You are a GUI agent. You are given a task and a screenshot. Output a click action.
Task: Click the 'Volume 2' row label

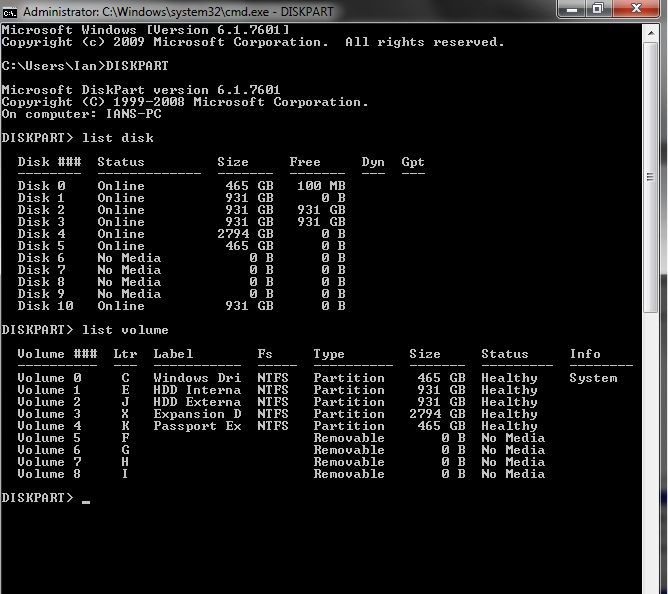click(x=49, y=402)
